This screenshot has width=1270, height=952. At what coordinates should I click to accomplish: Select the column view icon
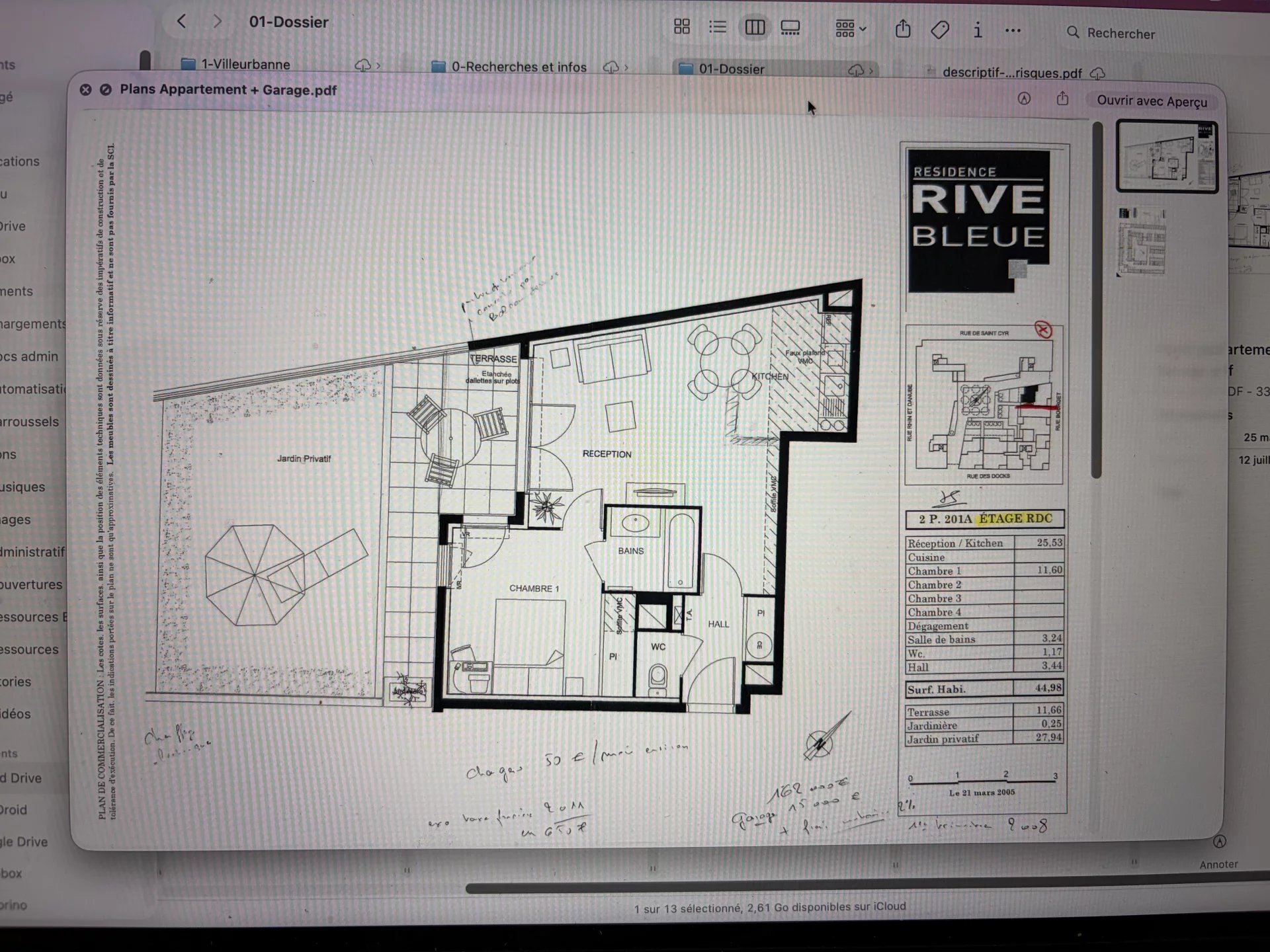pyautogui.click(x=755, y=27)
